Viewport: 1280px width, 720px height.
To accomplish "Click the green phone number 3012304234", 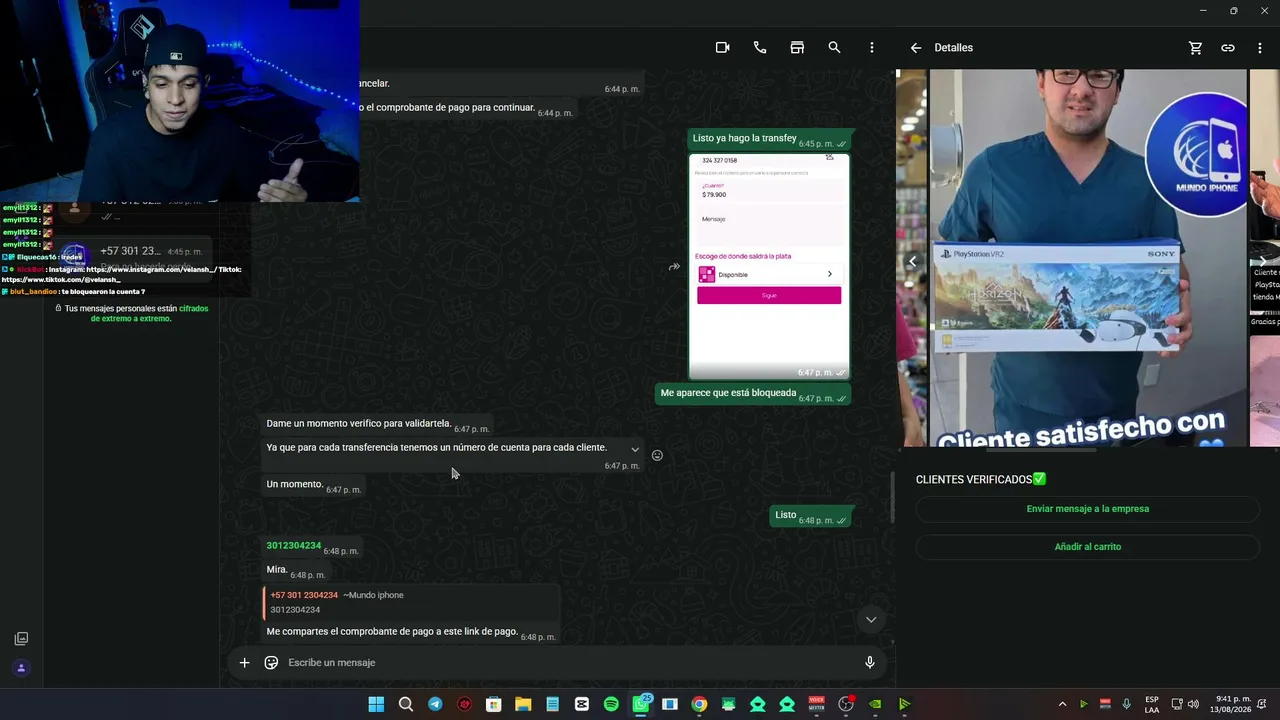I will tap(294, 546).
